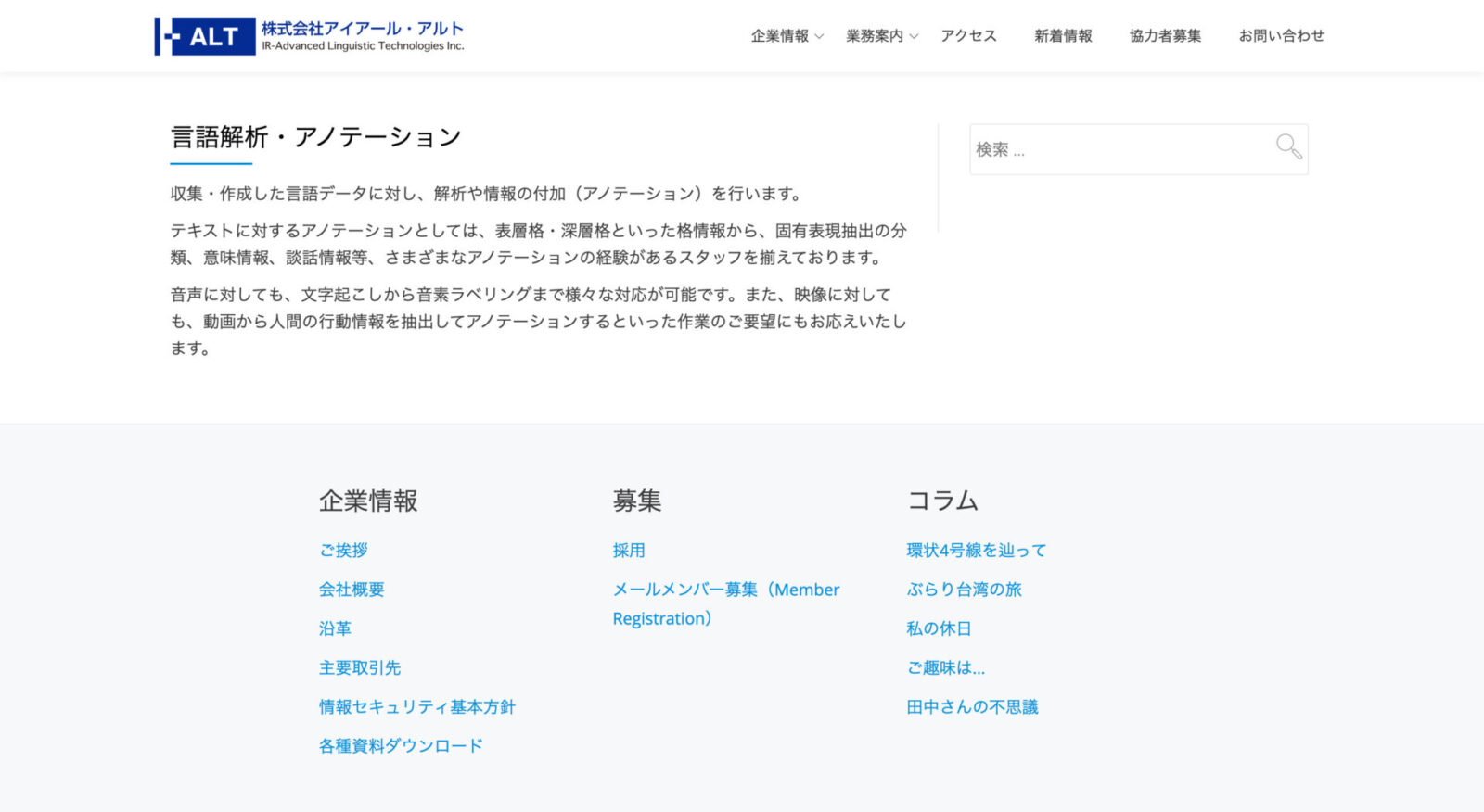Image resolution: width=1484 pixels, height=812 pixels.
Task: Read the 環状4号線を辿って column
Action: (x=976, y=550)
